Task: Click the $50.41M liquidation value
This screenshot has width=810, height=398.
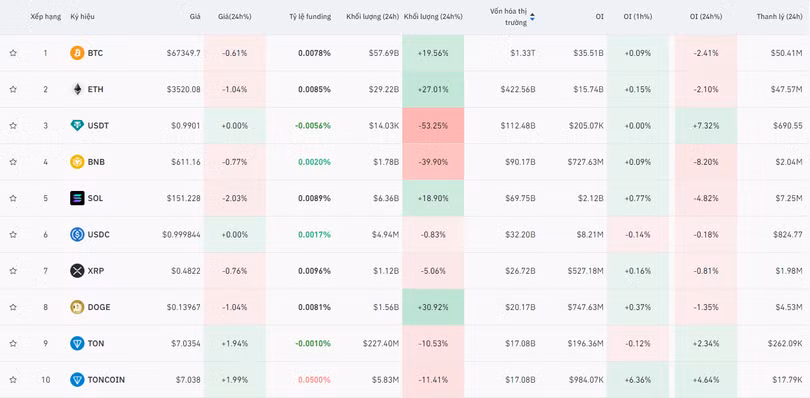Action: point(786,53)
